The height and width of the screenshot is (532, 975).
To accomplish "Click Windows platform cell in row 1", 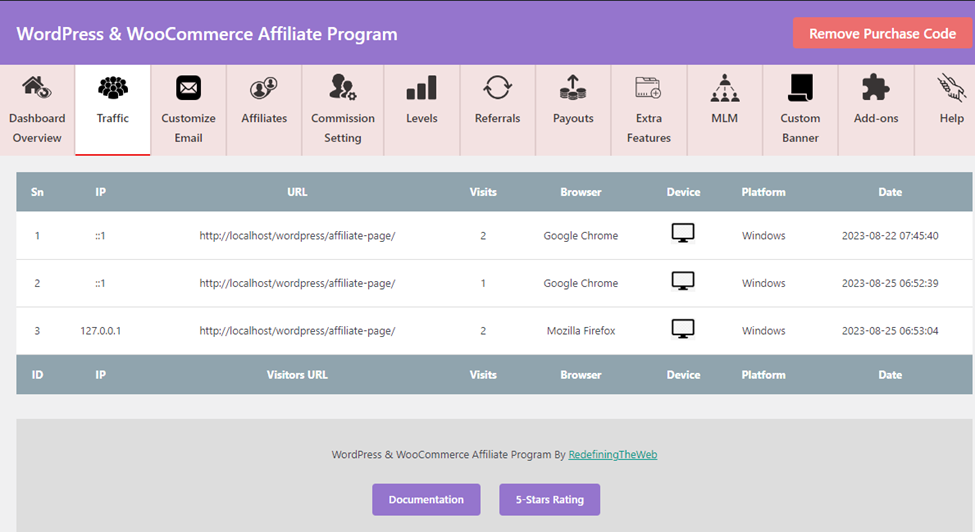I will (x=764, y=236).
